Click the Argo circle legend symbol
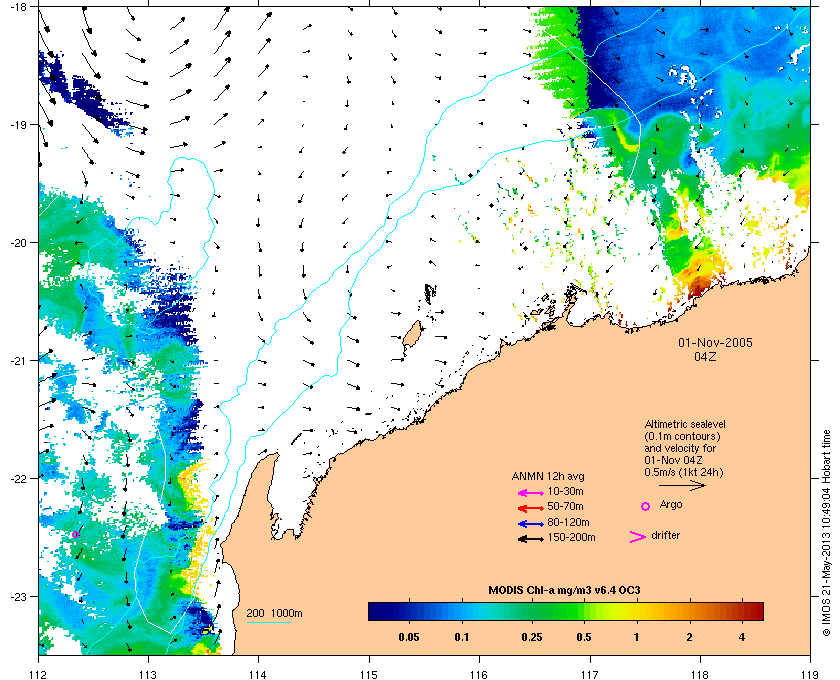This screenshot has height=680, width=840. [x=646, y=506]
